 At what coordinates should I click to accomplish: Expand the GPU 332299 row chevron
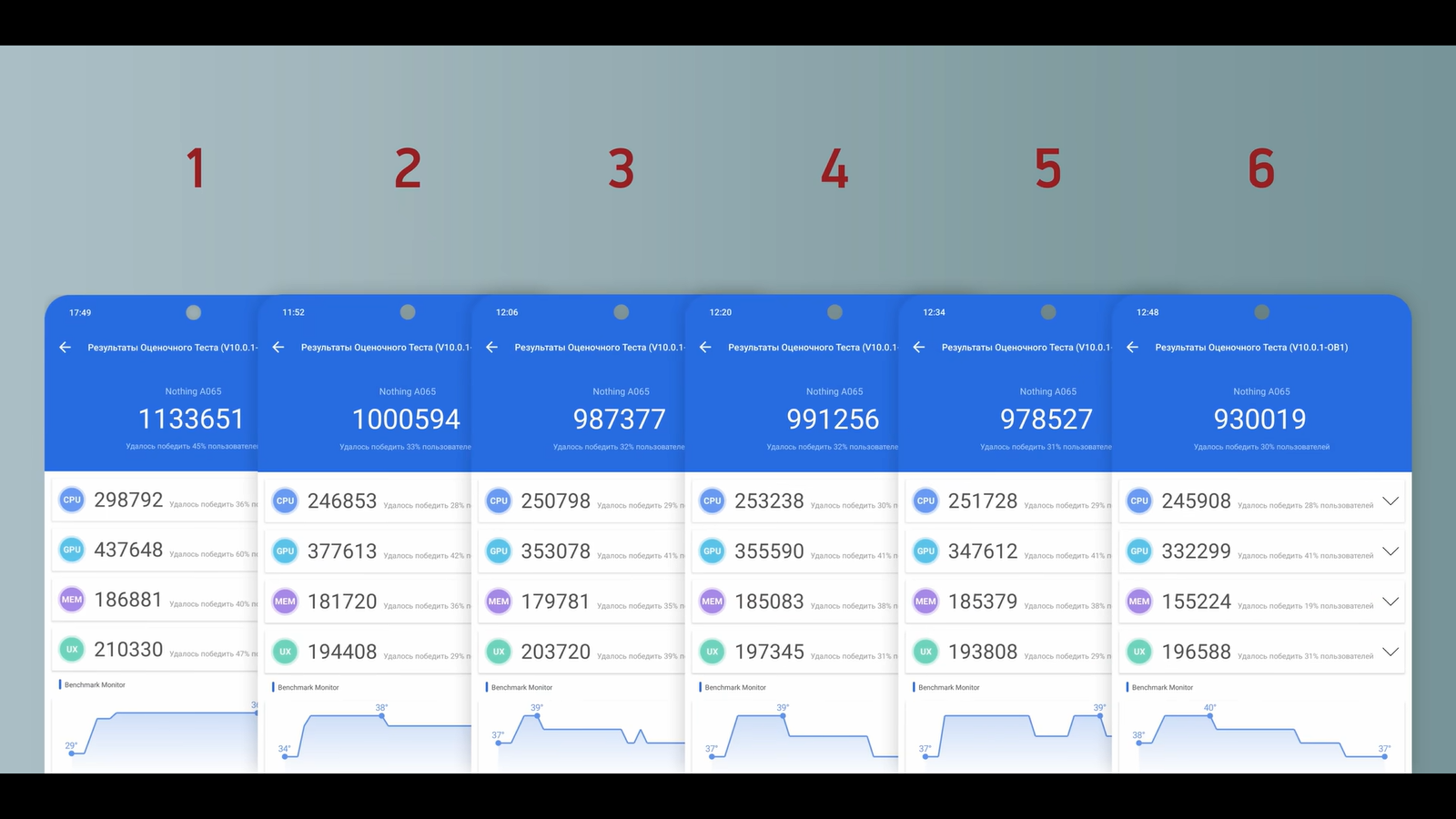click(x=1390, y=551)
